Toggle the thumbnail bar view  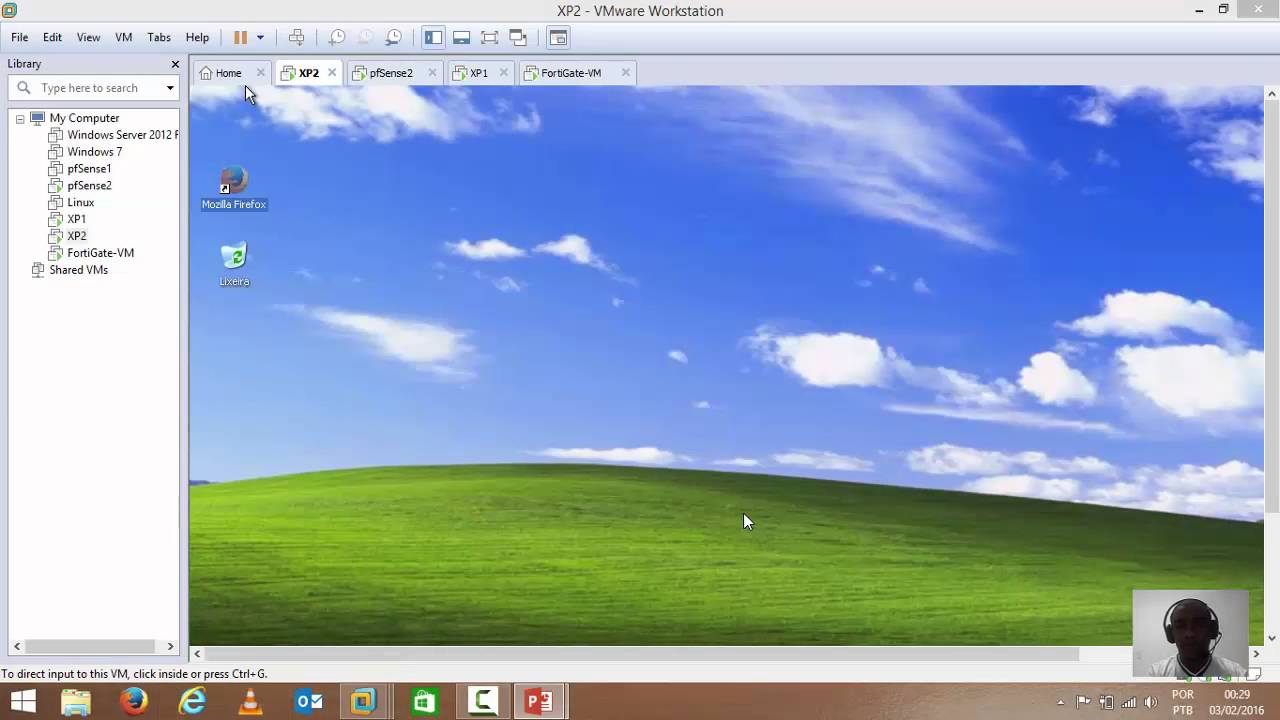461,37
